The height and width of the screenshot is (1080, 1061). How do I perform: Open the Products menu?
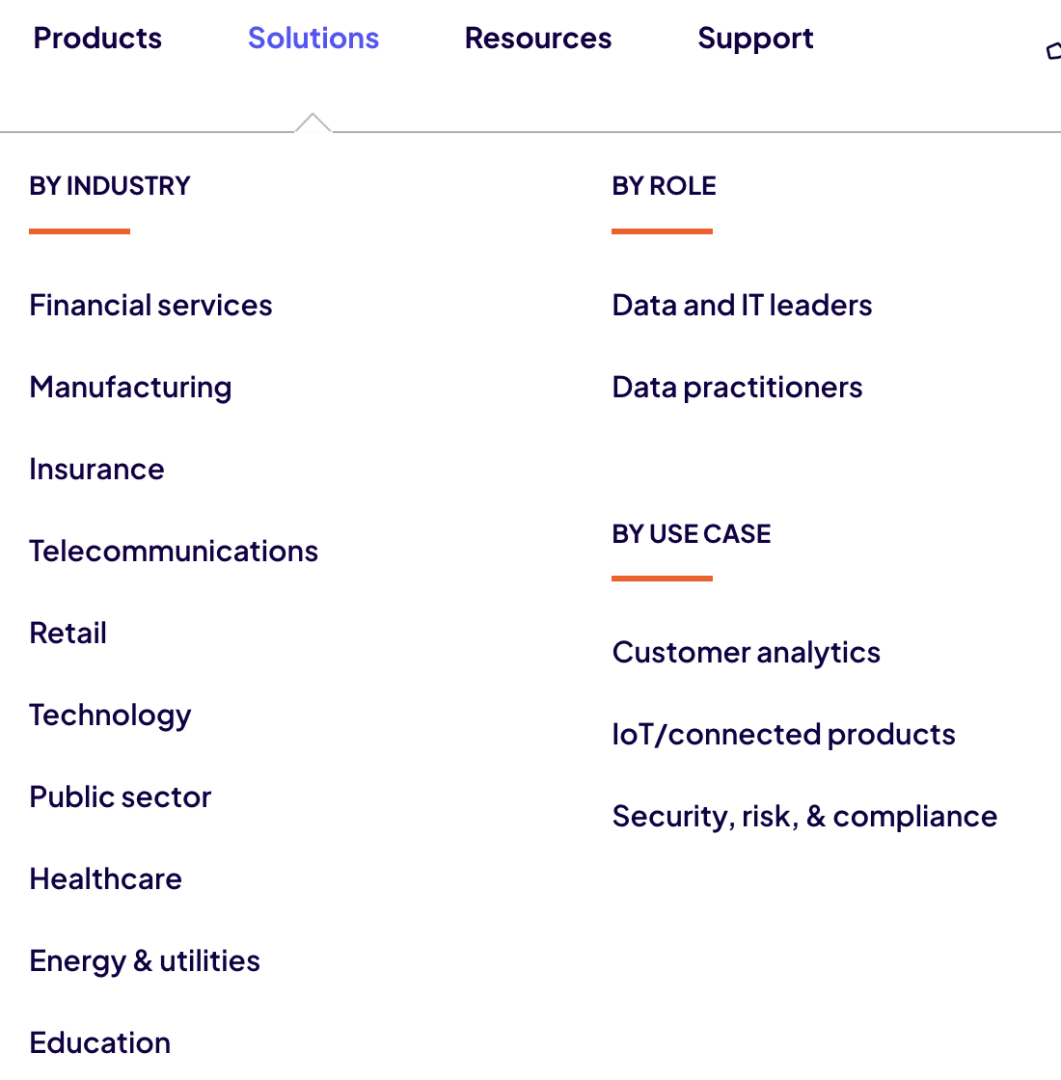coord(97,38)
